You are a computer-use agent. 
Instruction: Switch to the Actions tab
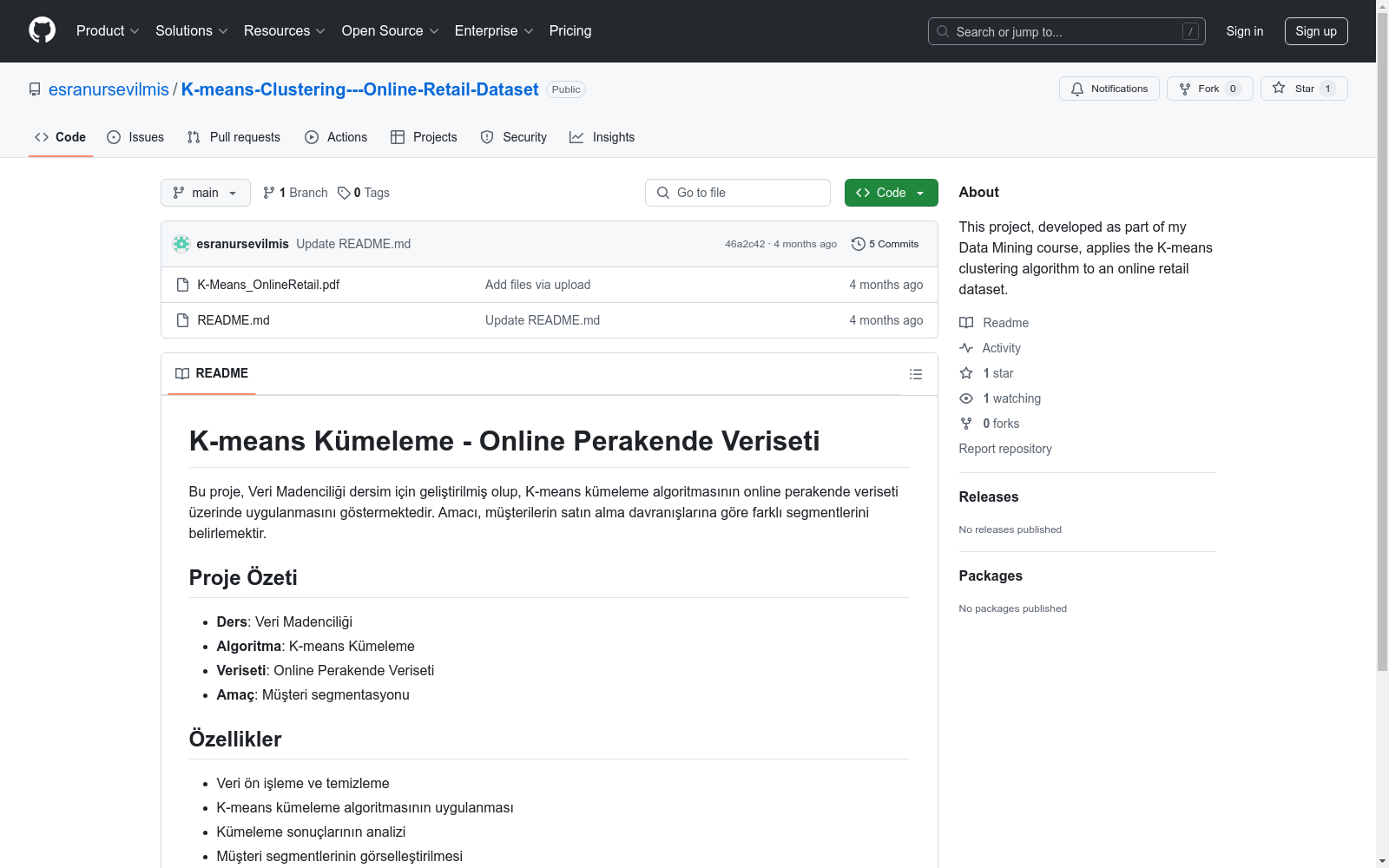pos(336,137)
